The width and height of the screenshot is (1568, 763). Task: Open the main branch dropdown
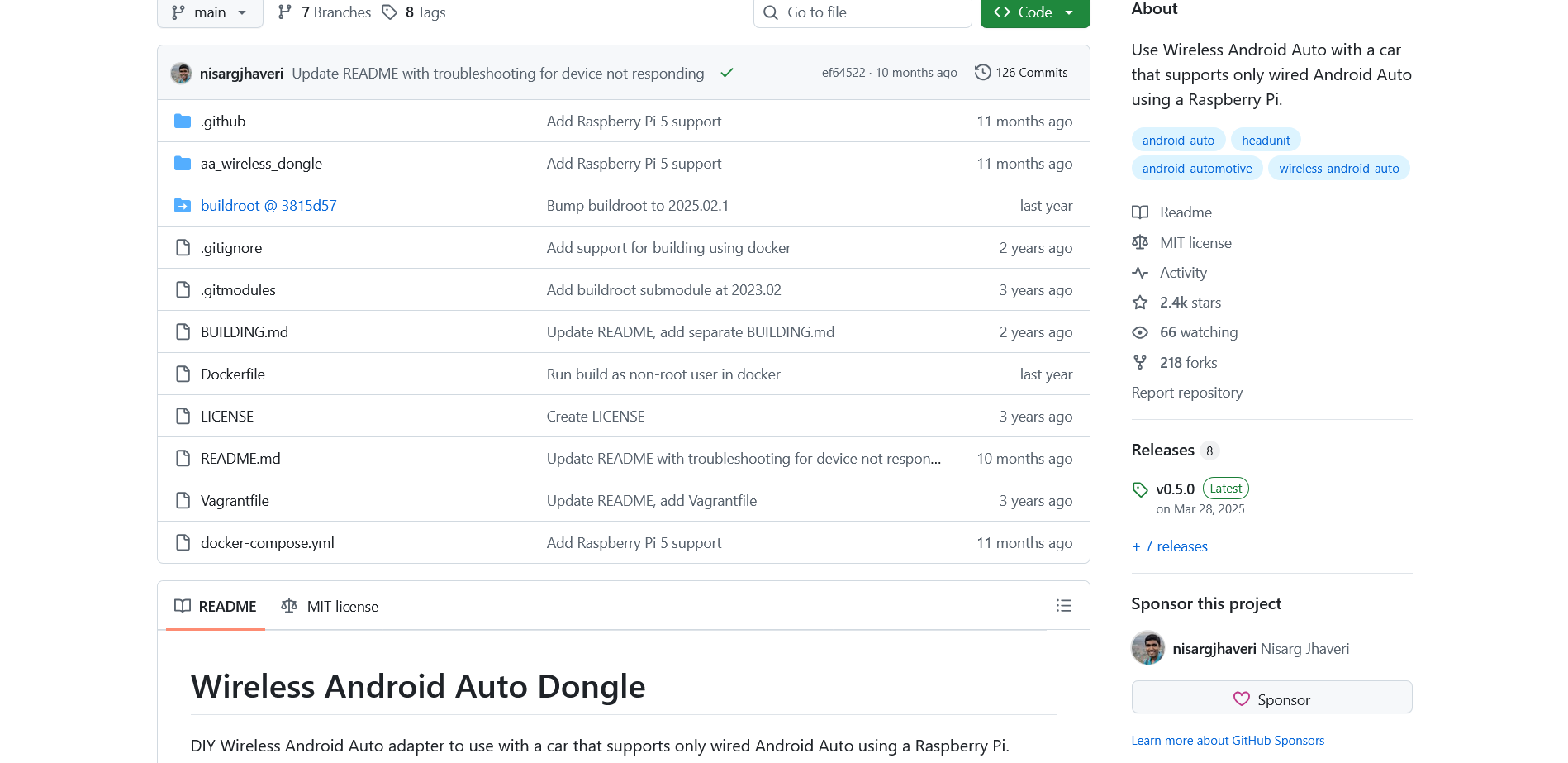[210, 12]
